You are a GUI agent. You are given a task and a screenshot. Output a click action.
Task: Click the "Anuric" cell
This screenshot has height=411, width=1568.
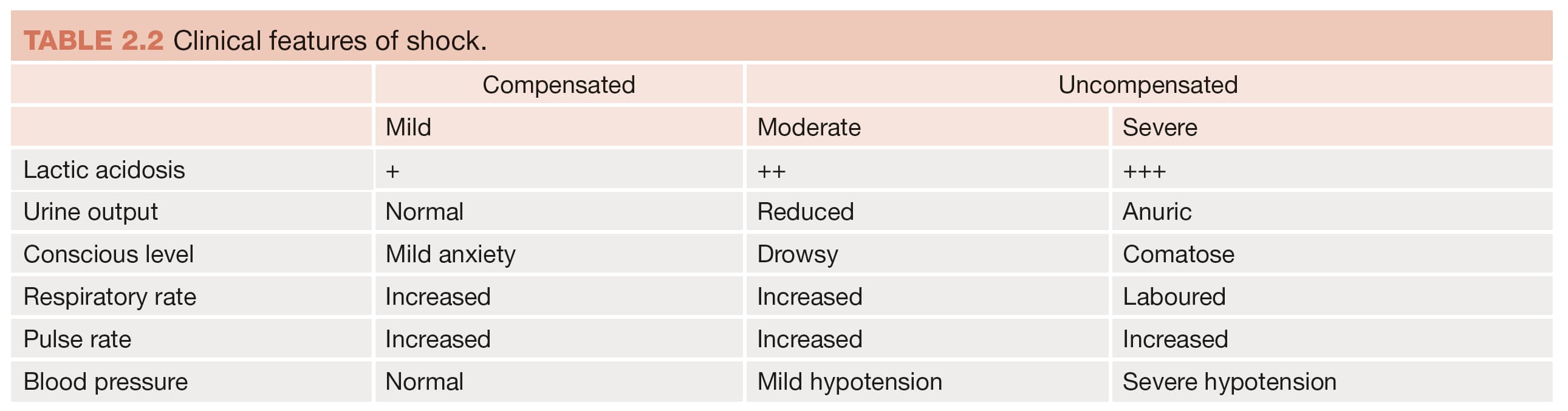coord(1157,212)
